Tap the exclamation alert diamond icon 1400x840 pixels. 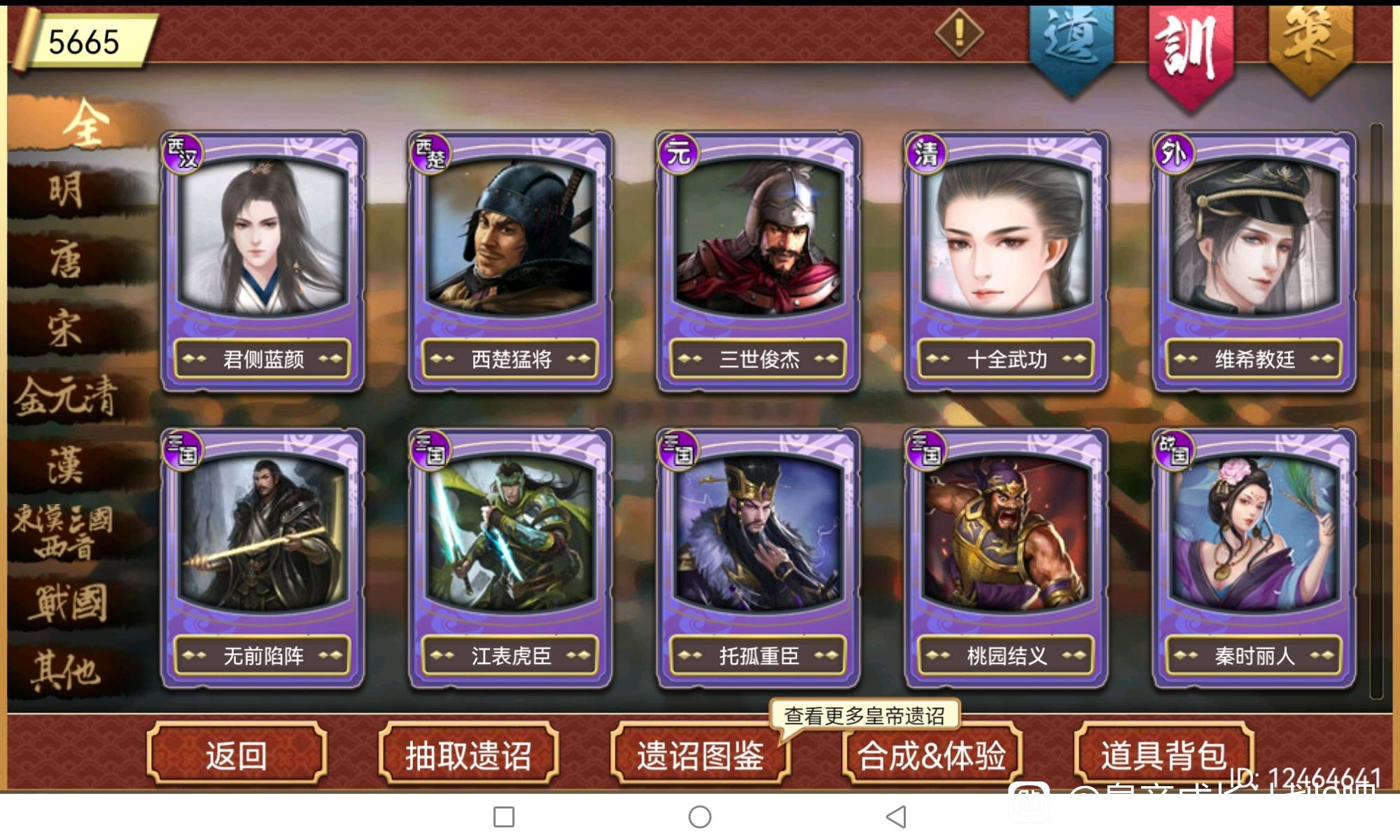click(959, 32)
